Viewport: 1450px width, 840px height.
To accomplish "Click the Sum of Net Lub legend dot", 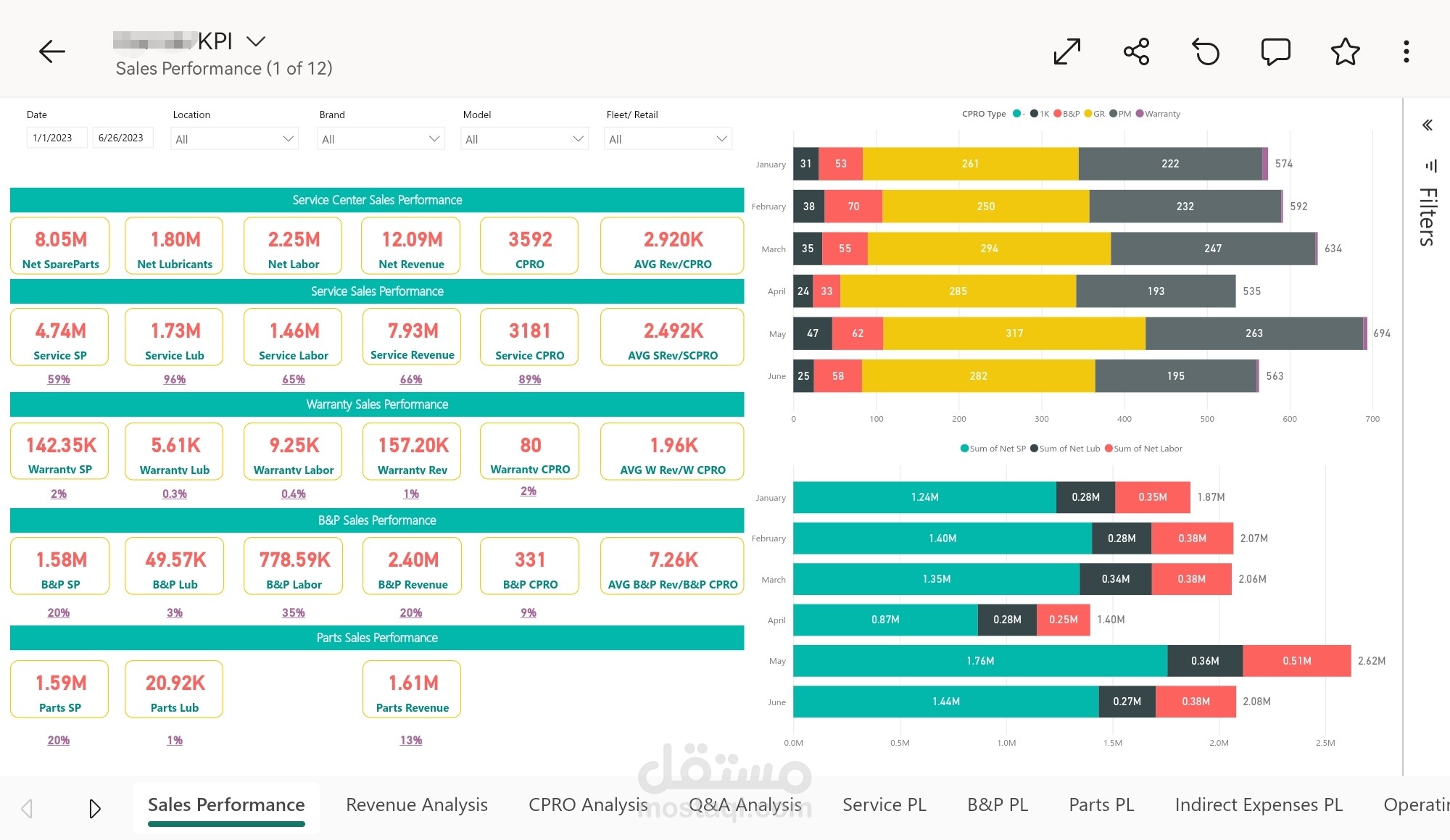I will point(1034,449).
